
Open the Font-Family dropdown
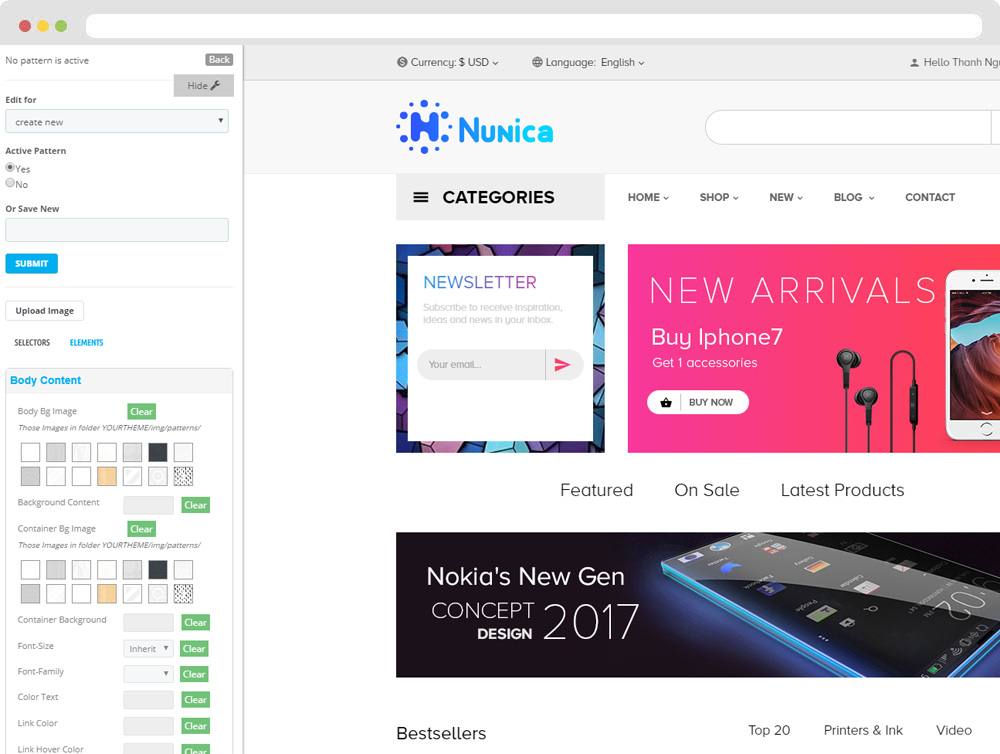pos(148,674)
